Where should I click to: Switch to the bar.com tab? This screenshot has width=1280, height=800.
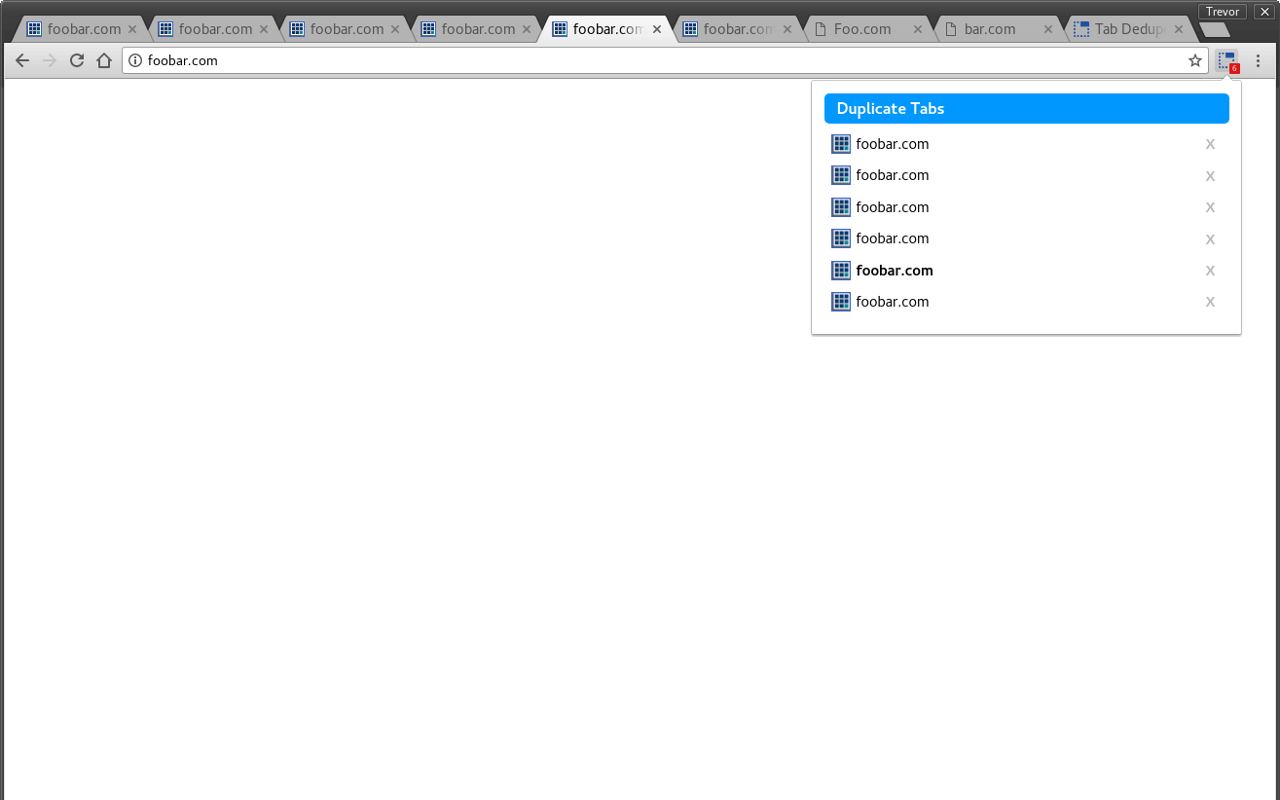[998, 29]
